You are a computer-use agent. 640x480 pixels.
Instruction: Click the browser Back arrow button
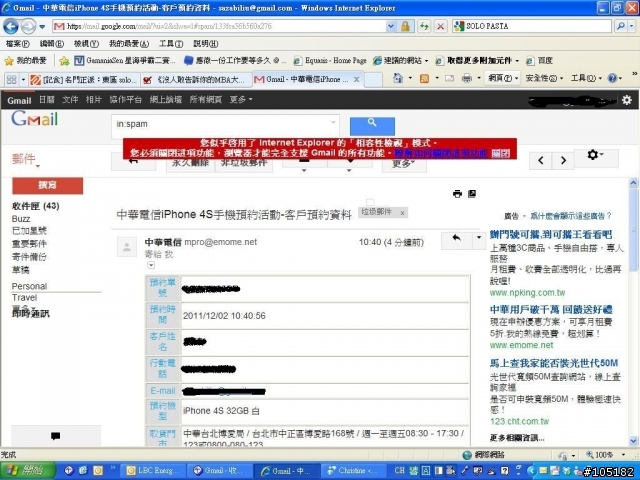[x=11, y=27]
